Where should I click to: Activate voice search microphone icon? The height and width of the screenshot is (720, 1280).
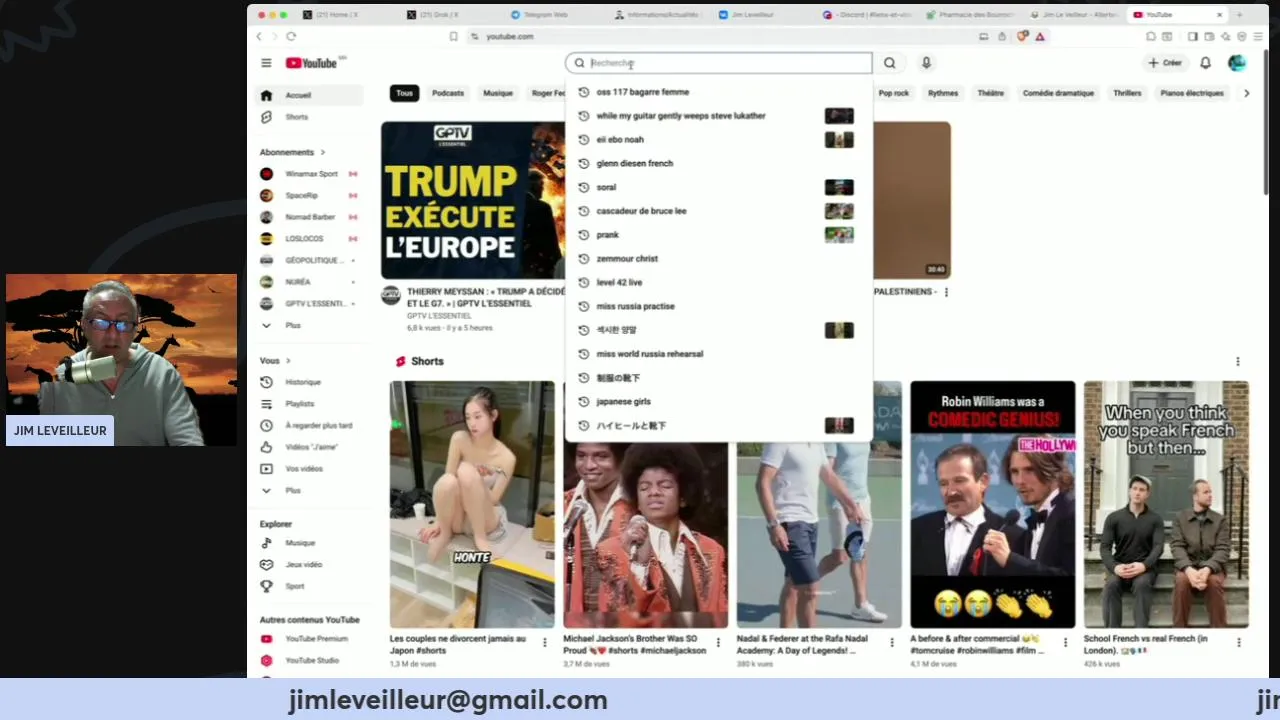coord(926,63)
